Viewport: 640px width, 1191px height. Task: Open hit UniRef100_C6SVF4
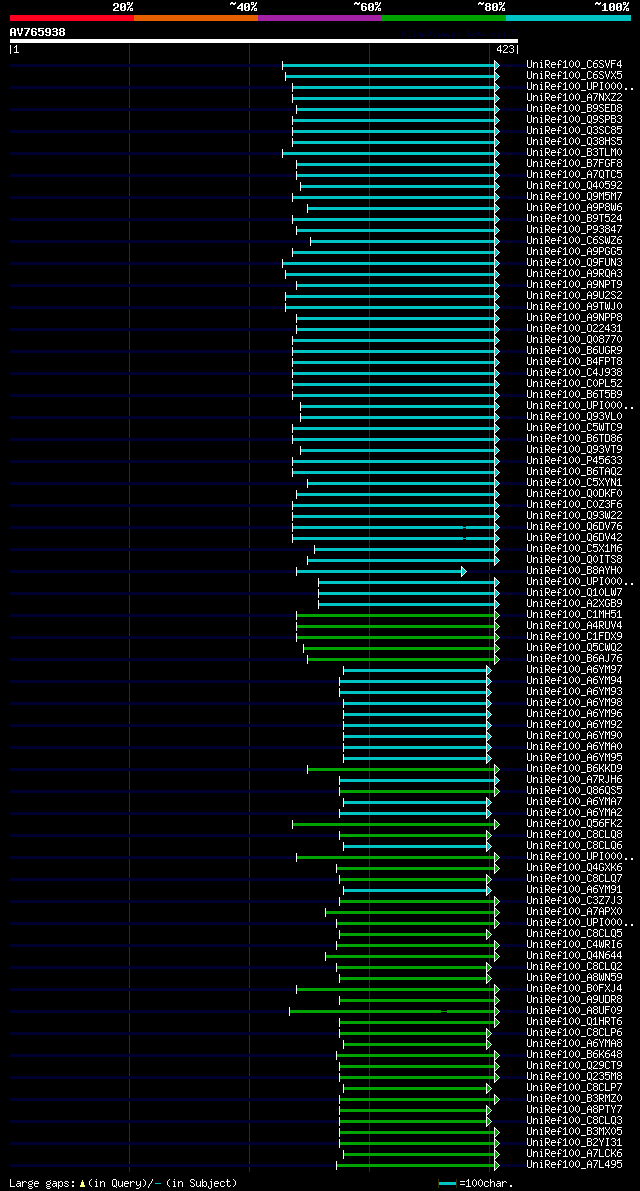(x=574, y=65)
